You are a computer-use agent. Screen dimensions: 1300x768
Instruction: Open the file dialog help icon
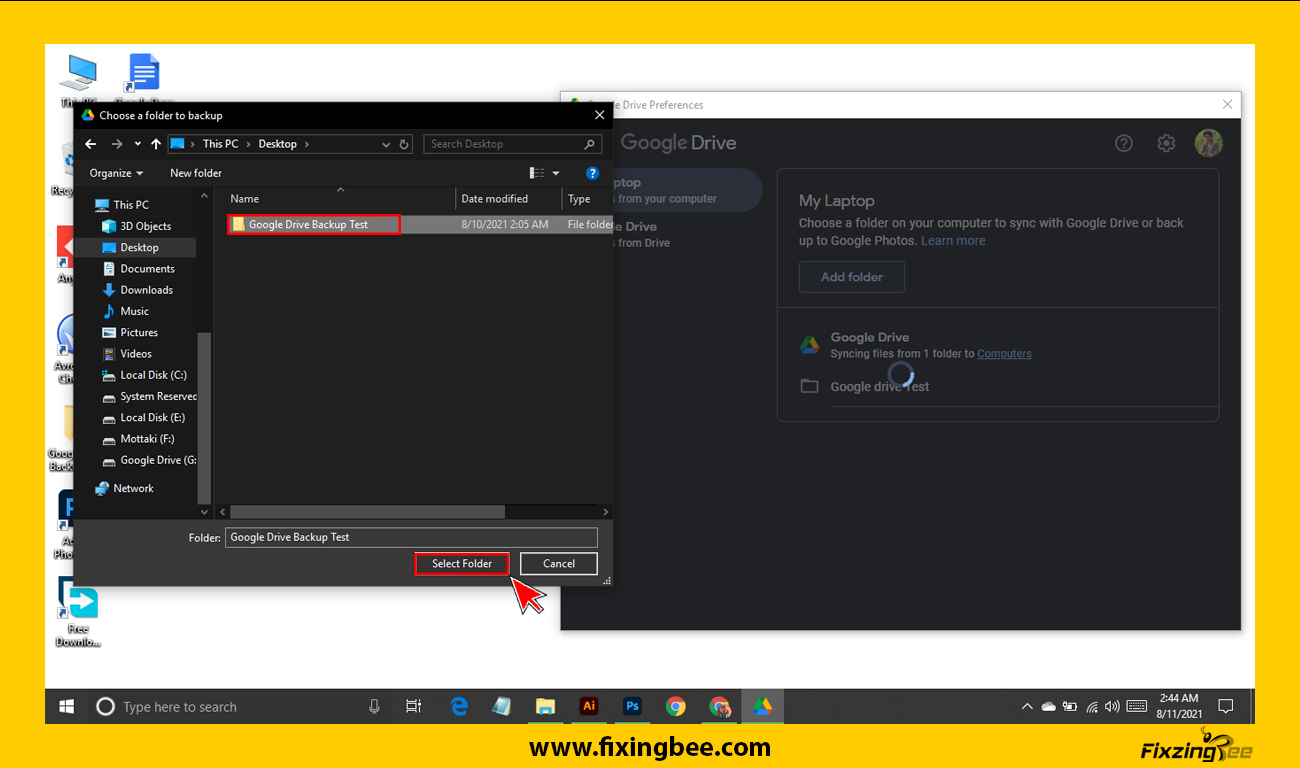click(x=592, y=173)
